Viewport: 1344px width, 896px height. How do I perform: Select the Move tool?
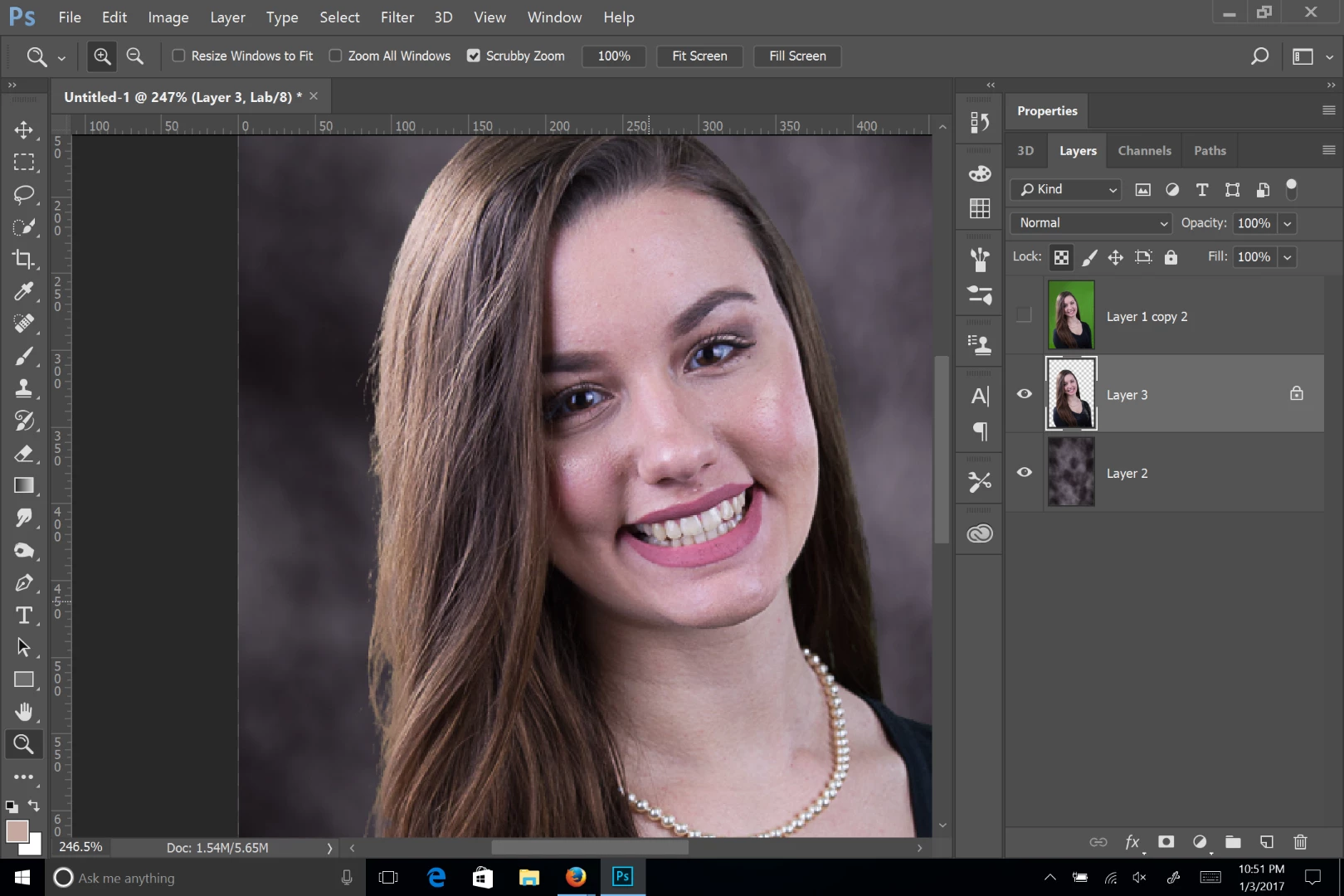[x=23, y=130]
